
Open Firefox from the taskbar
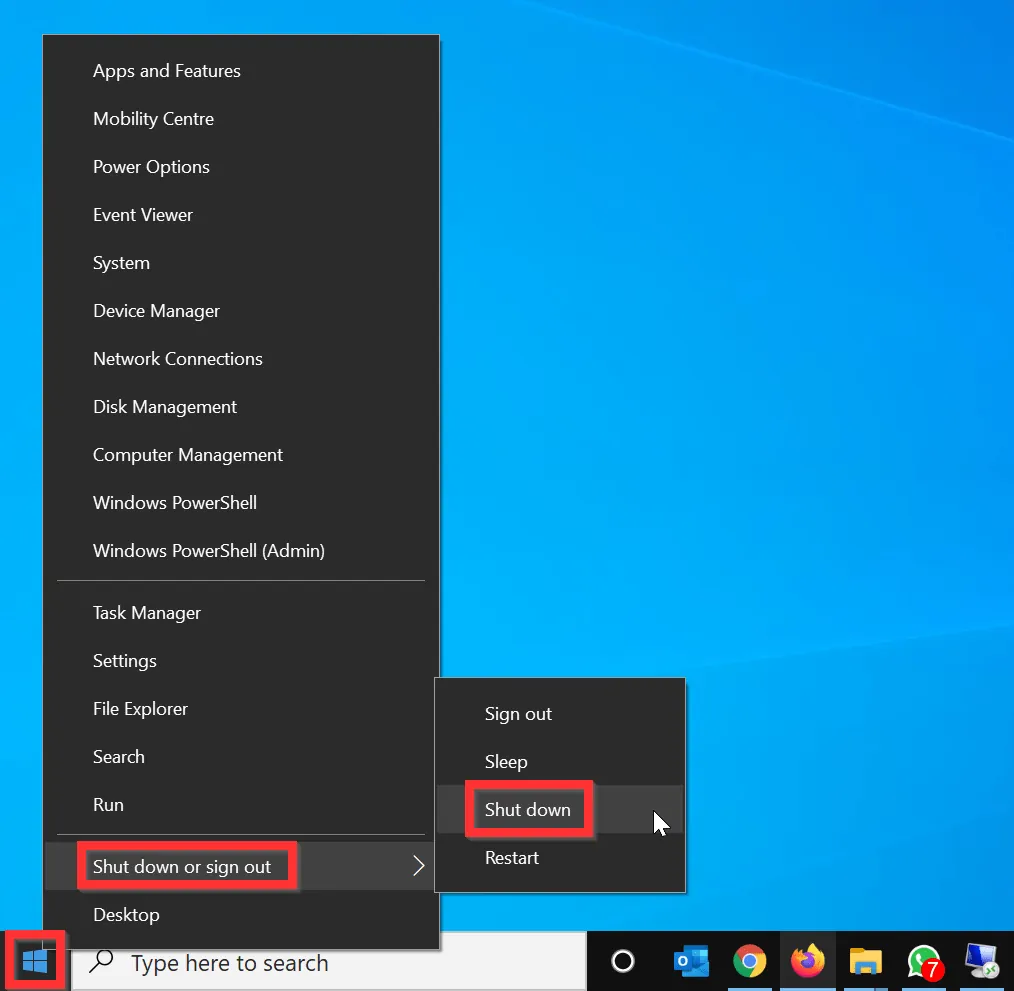(807, 962)
